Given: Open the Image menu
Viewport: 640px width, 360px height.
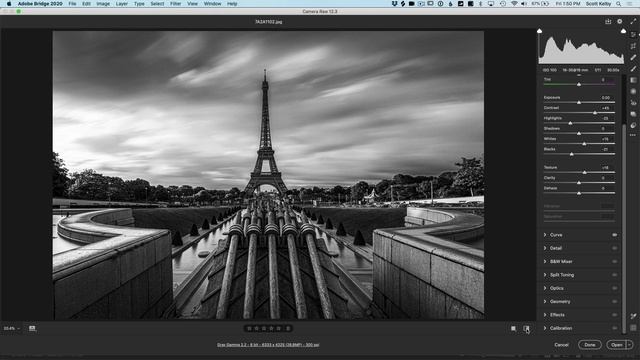Looking at the screenshot, I should click(103, 4).
